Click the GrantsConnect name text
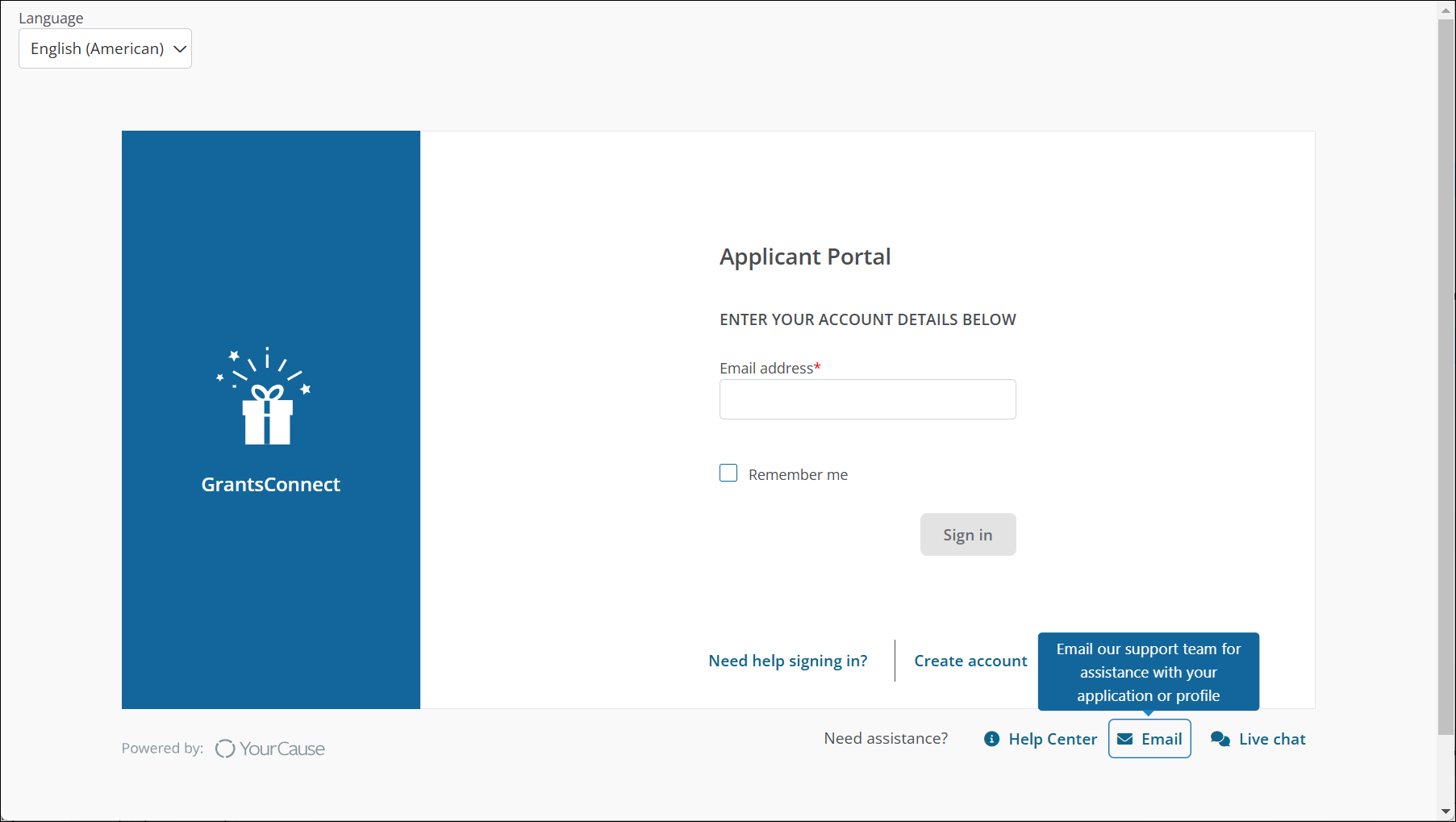Image resolution: width=1456 pixels, height=822 pixels. pos(271,484)
